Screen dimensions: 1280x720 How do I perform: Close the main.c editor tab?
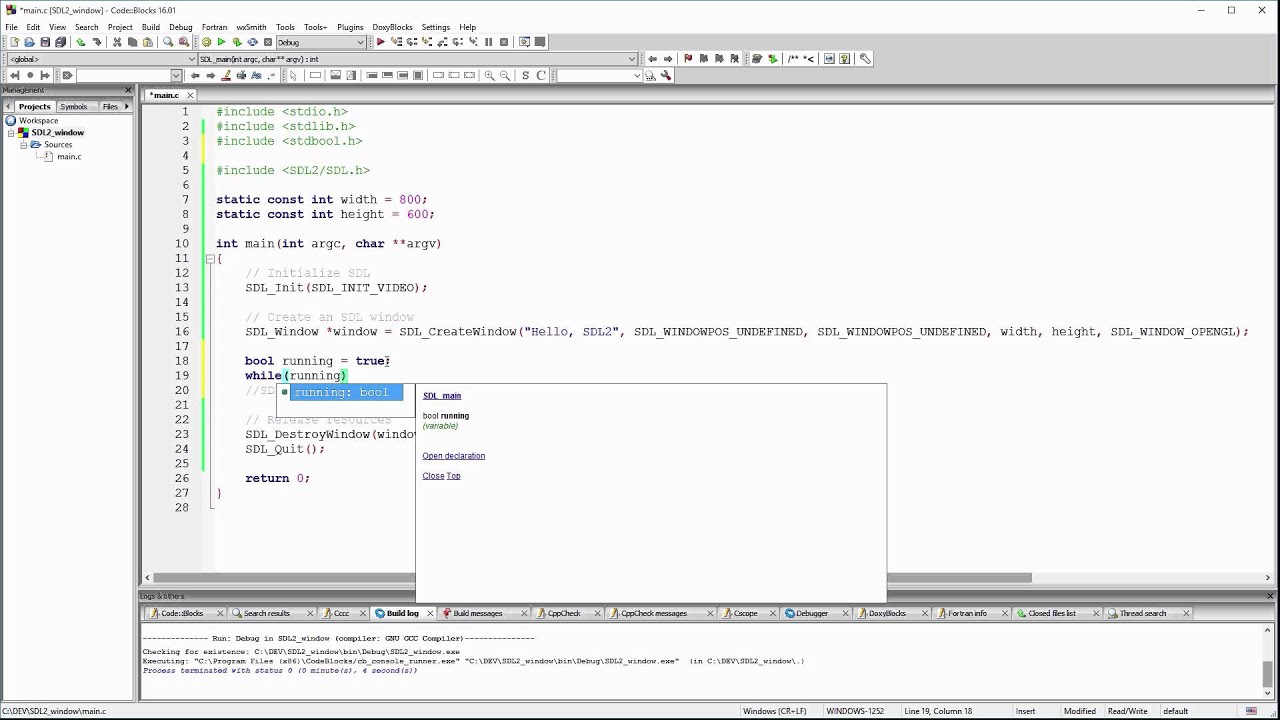(x=189, y=95)
